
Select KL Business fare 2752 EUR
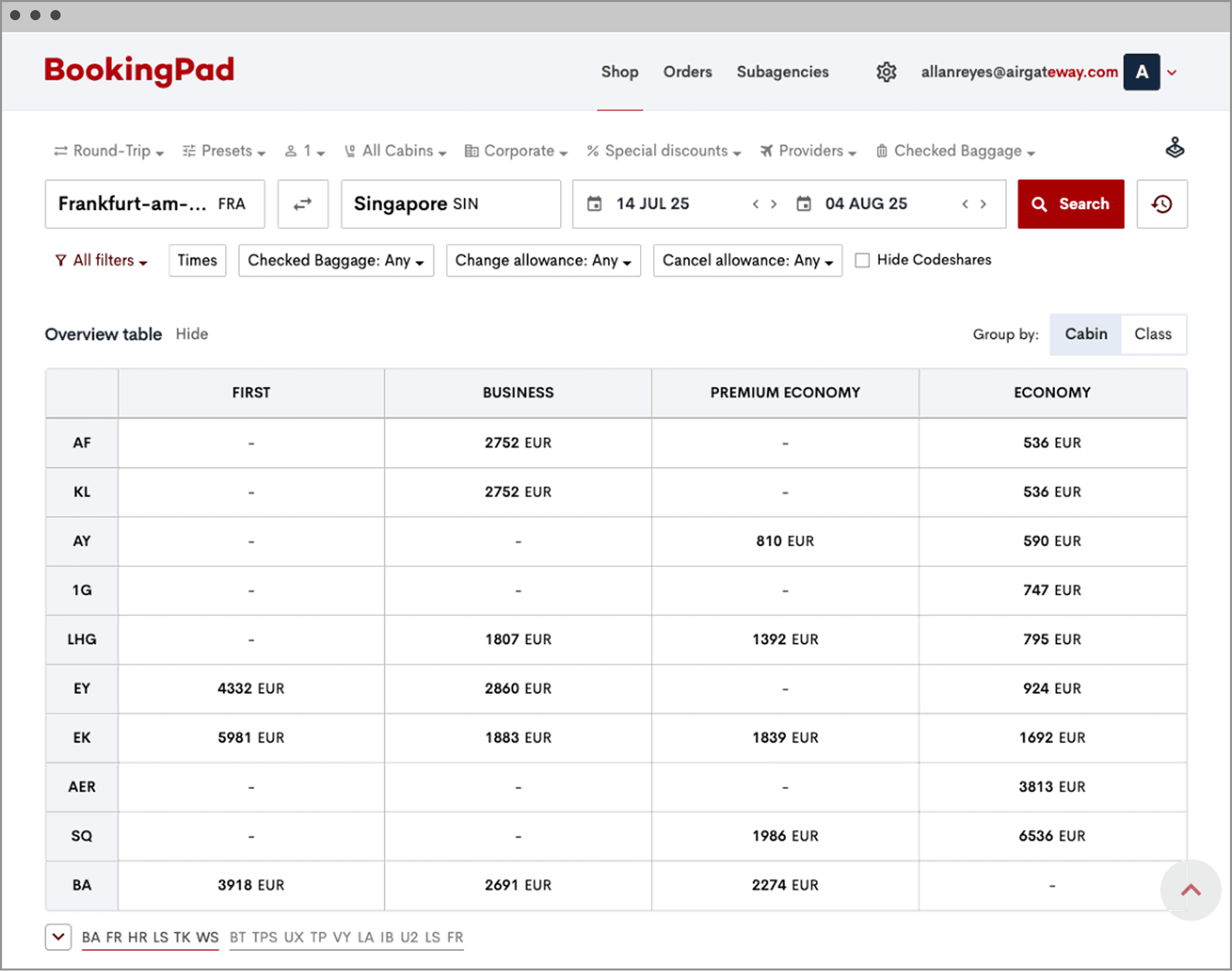tap(518, 492)
